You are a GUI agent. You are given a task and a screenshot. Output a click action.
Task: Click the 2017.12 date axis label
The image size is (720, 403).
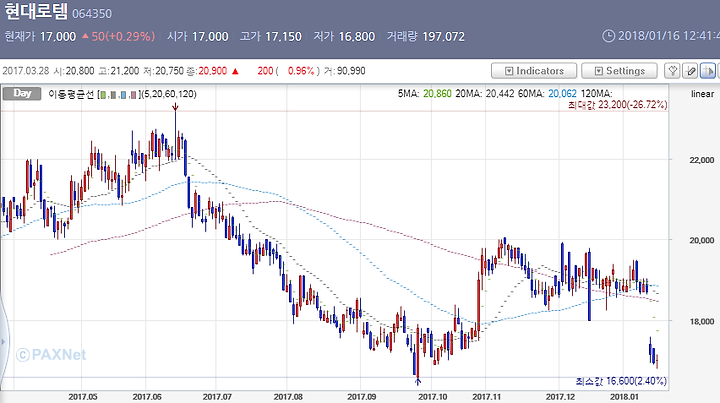point(560,397)
